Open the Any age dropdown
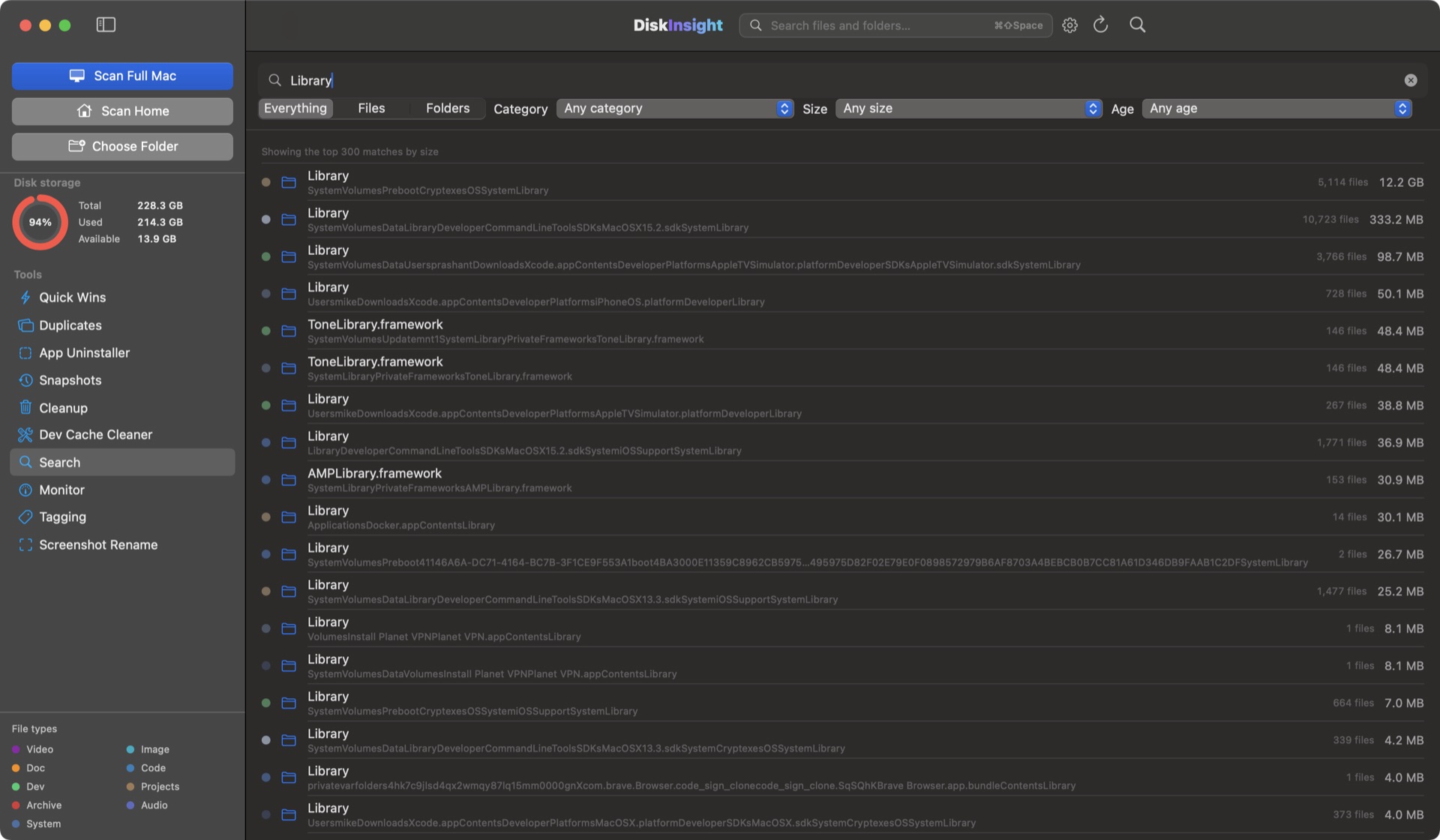1440x840 pixels. pos(1276,109)
